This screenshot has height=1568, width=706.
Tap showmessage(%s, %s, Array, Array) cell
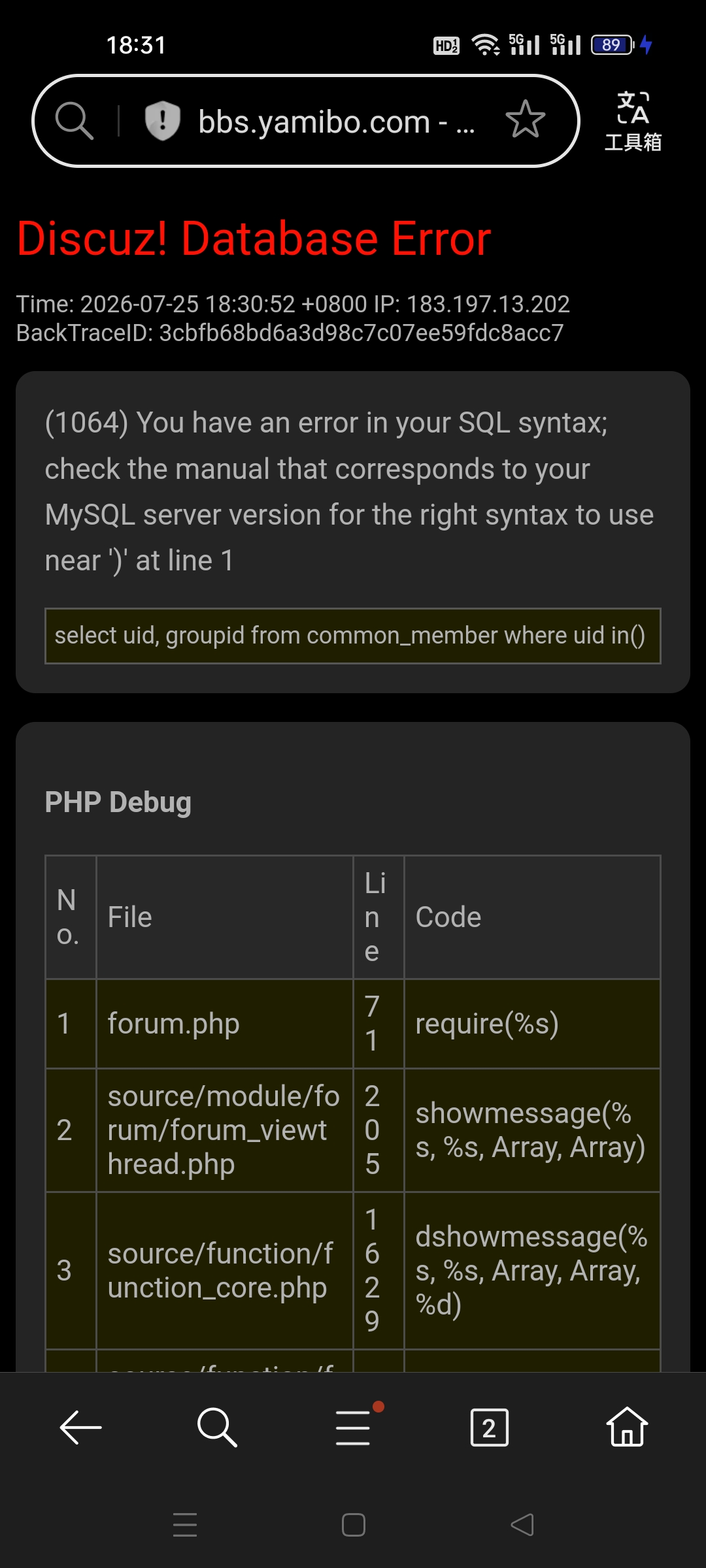[532, 1130]
